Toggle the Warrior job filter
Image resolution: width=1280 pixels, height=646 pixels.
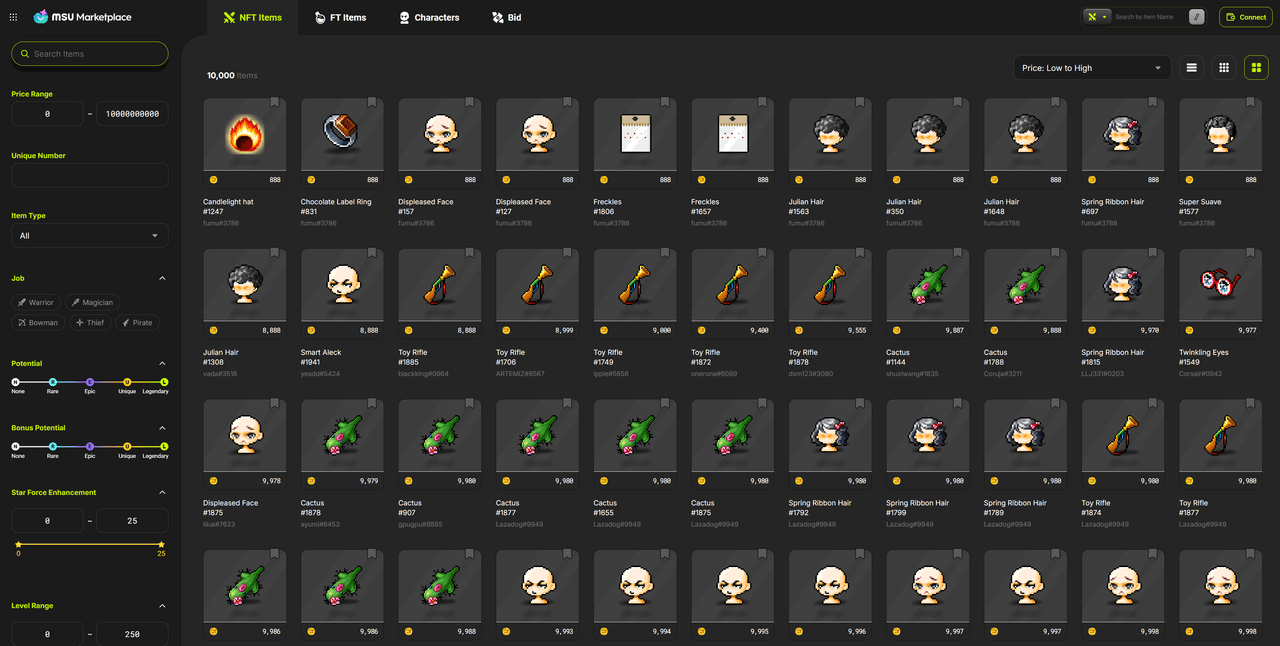(x=36, y=302)
